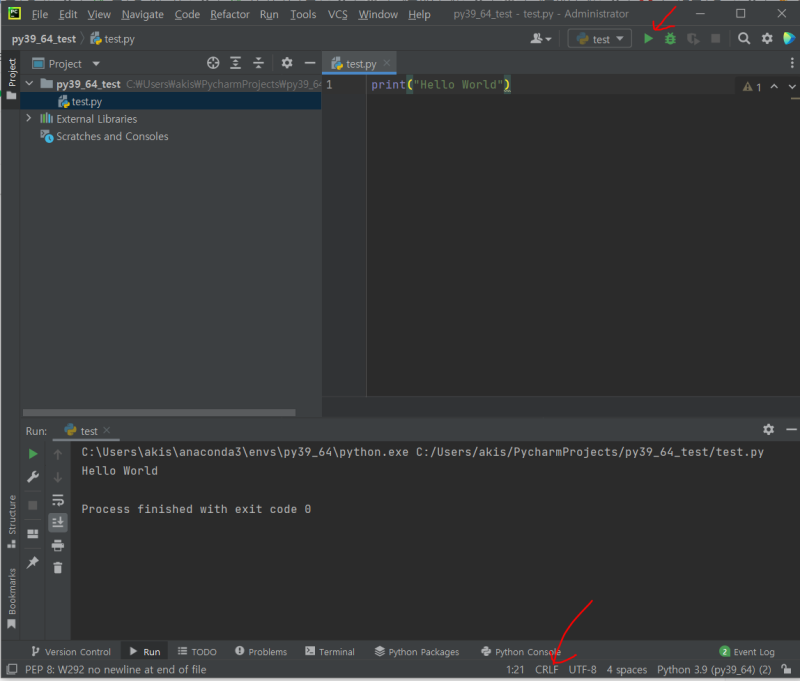Screen dimensions: 800x681
Task: Clear the Run output with trash icon
Action: pos(58,568)
